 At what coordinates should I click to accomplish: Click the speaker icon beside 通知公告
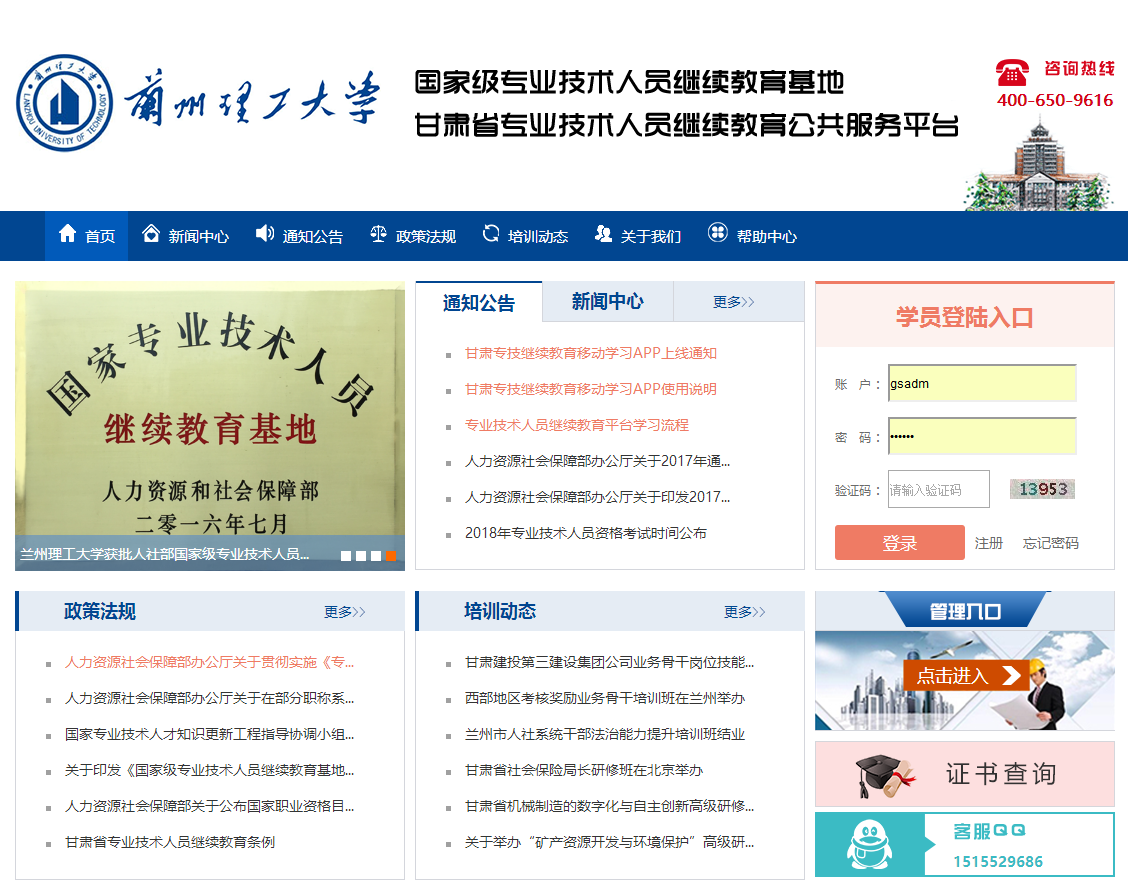[x=265, y=234]
